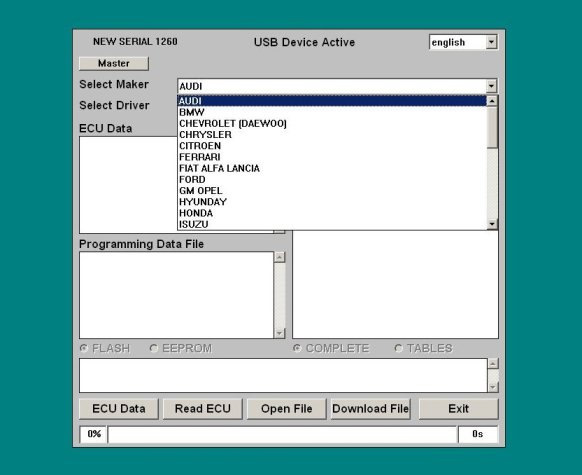The width and height of the screenshot is (582, 475).
Task: Select BMW in maker list
Action: [x=332, y=112]
